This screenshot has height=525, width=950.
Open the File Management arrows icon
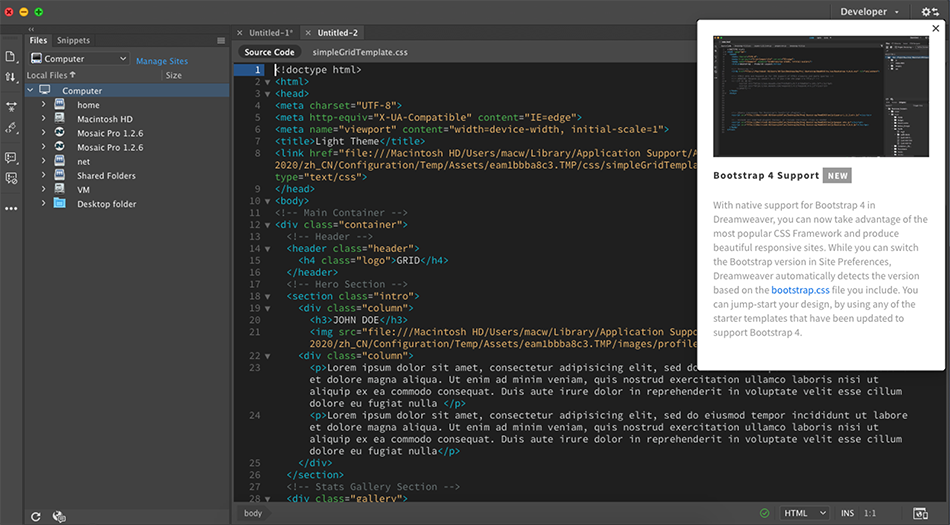[10, 77]
